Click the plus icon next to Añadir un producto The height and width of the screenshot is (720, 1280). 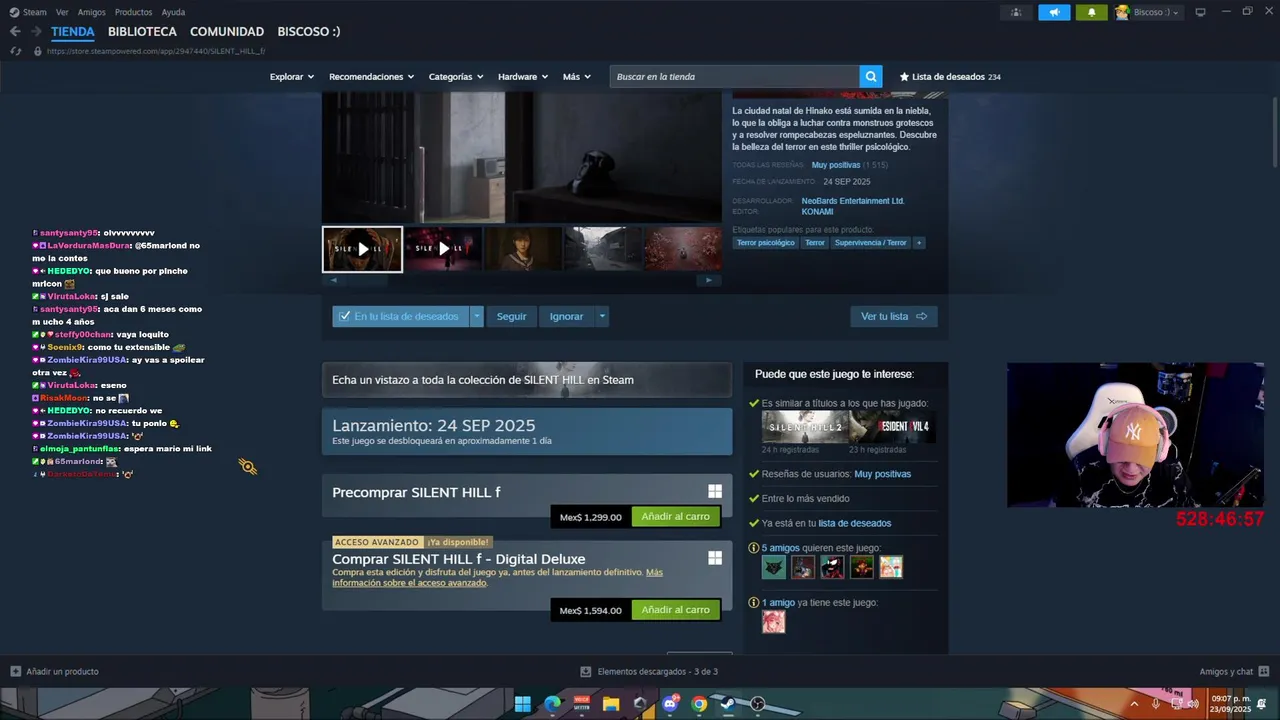(15, 671)
